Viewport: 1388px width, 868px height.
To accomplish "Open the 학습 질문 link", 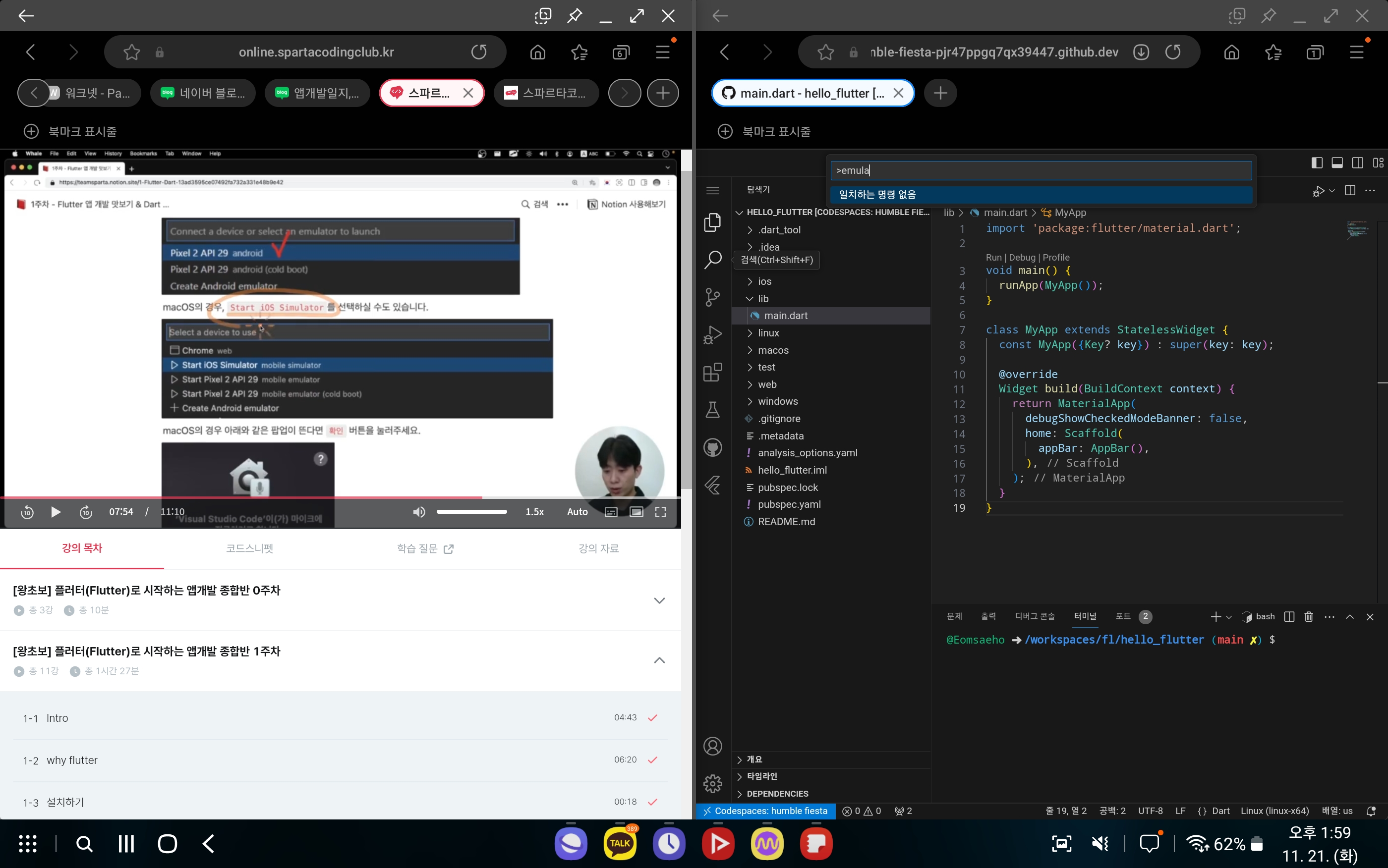I will (x=425, y=548).
